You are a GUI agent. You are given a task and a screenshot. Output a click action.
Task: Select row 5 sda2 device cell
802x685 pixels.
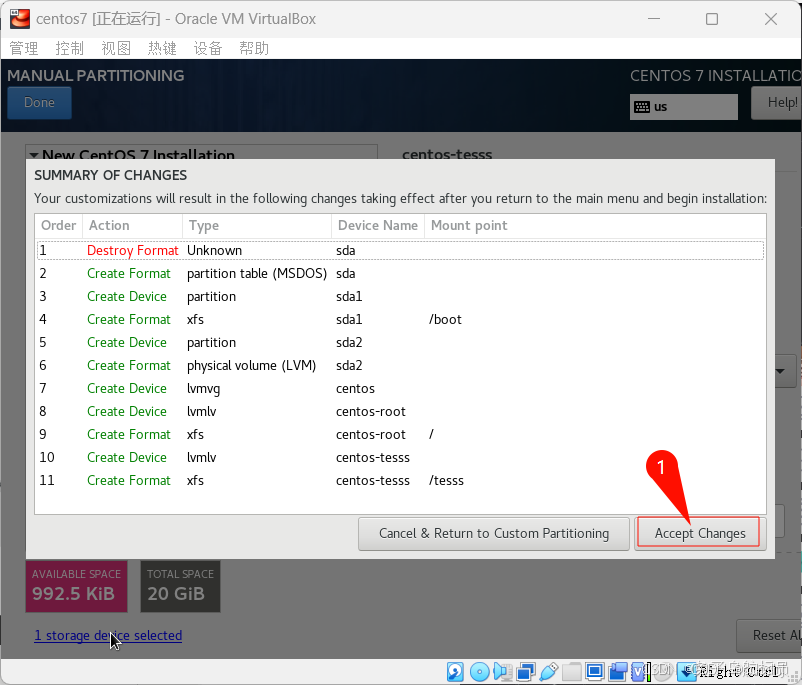tap(349, 342)
